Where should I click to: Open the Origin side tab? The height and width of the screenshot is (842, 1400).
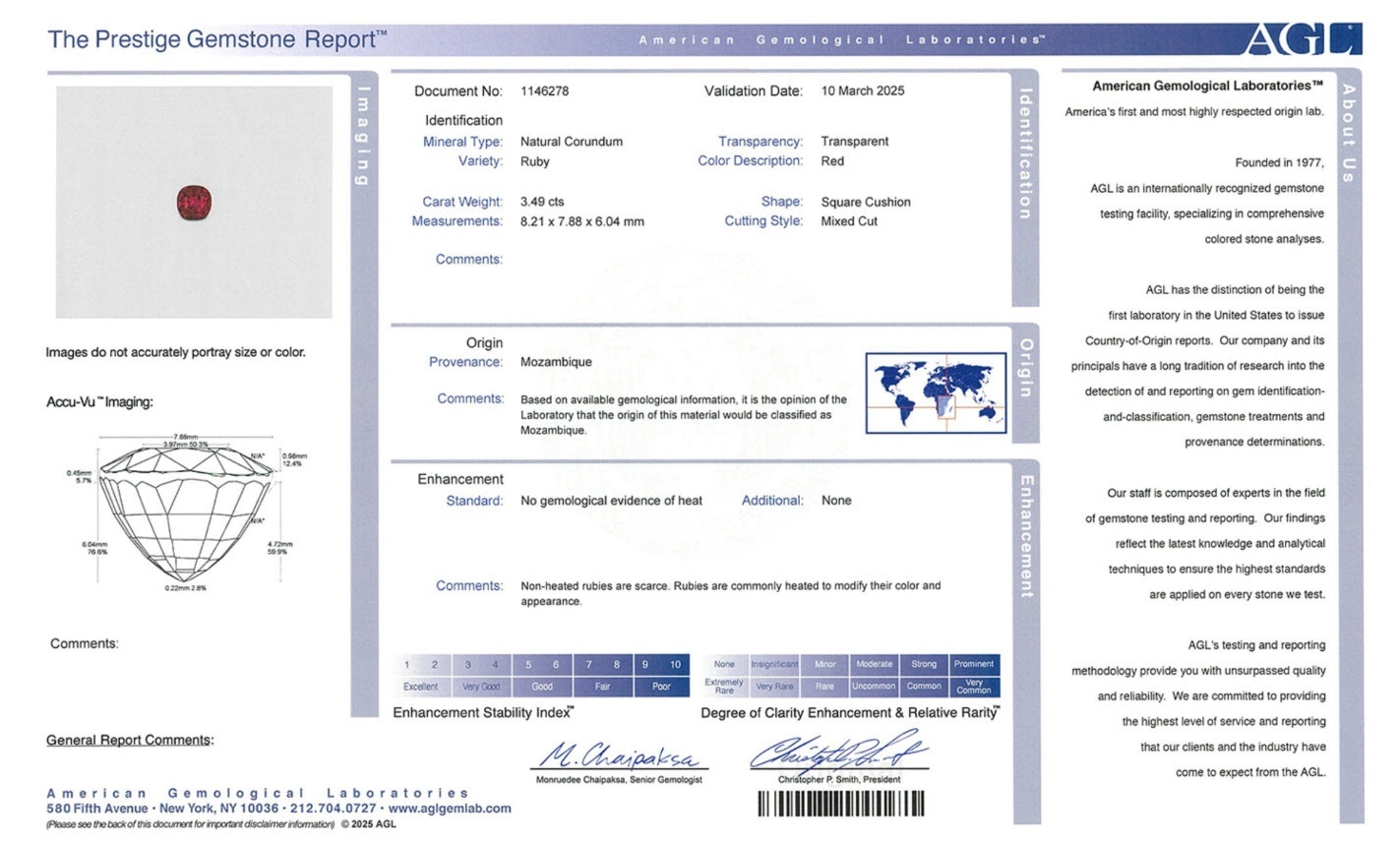click(x=1025, y=369)
